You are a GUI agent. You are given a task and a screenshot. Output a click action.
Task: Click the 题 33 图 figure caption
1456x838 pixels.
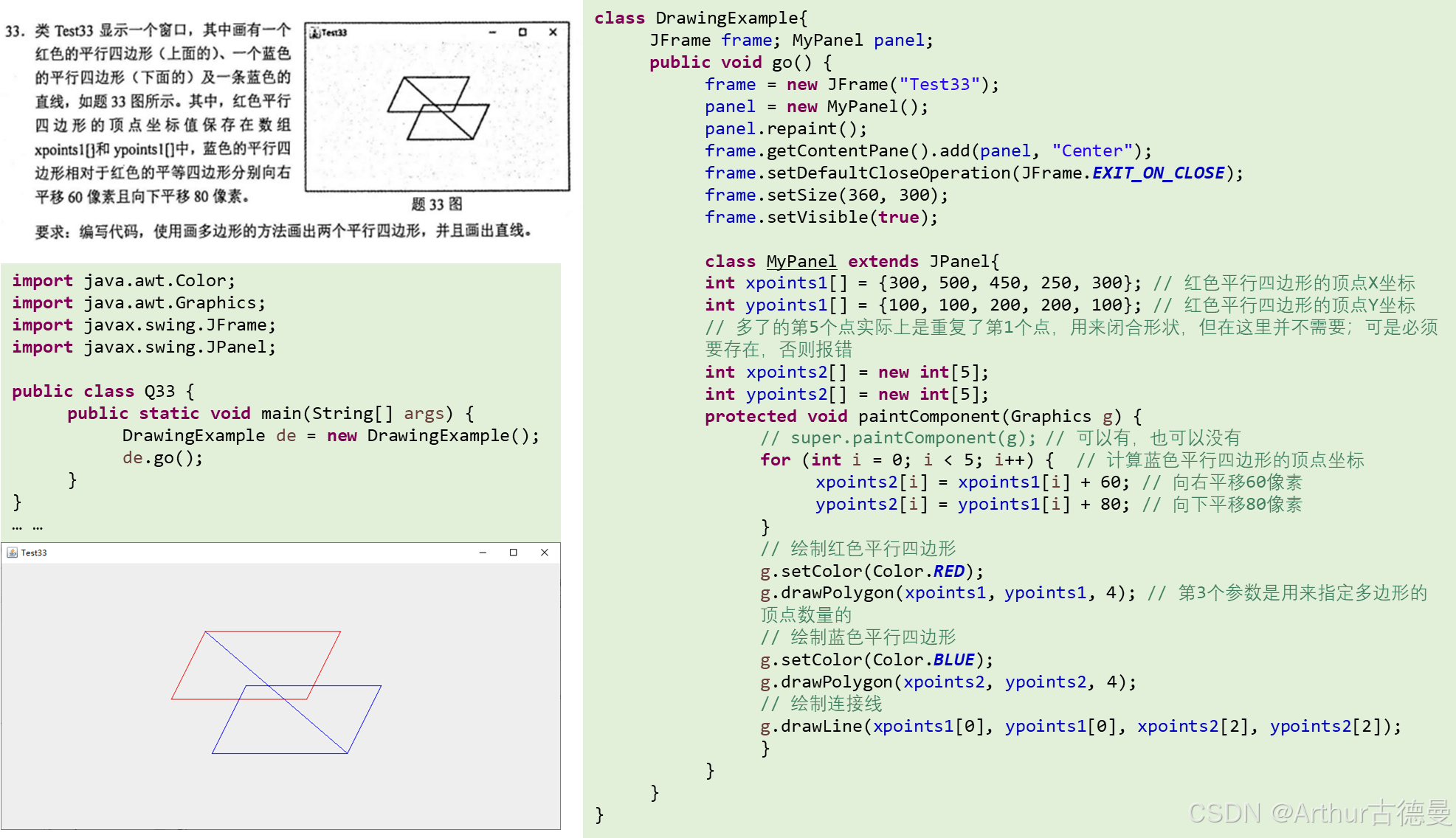point(437,204)
